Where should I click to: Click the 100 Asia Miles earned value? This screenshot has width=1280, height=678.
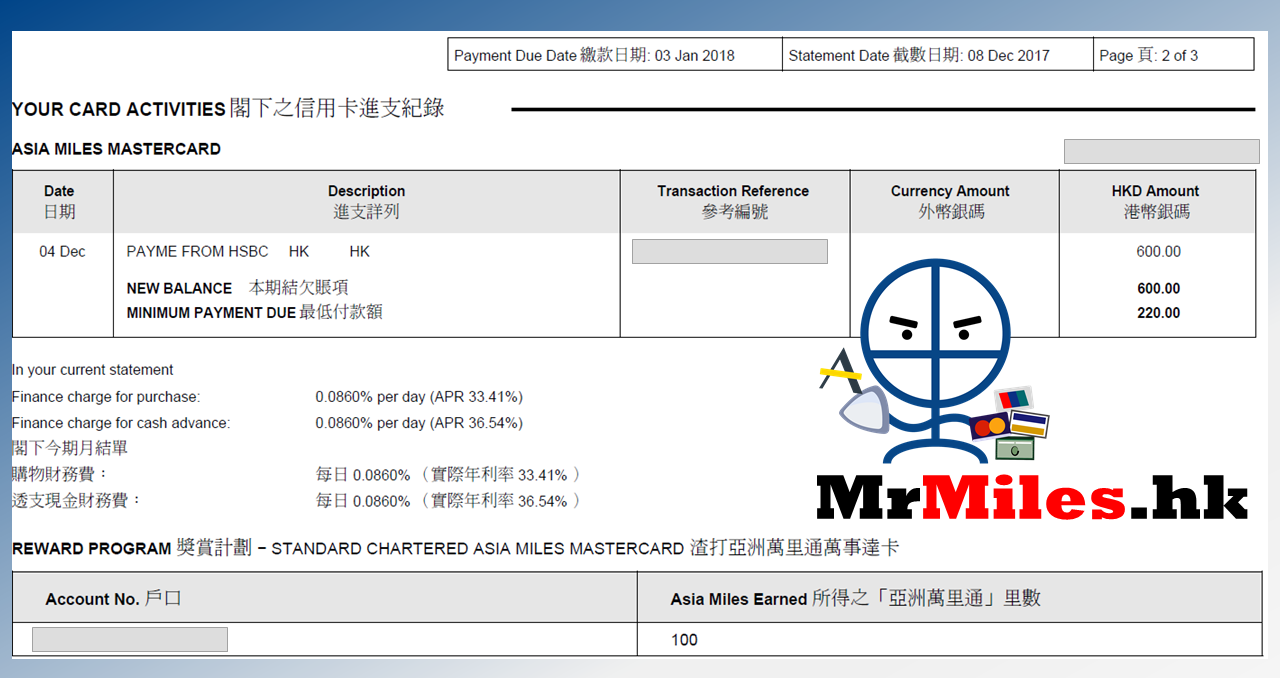(684, 640)
